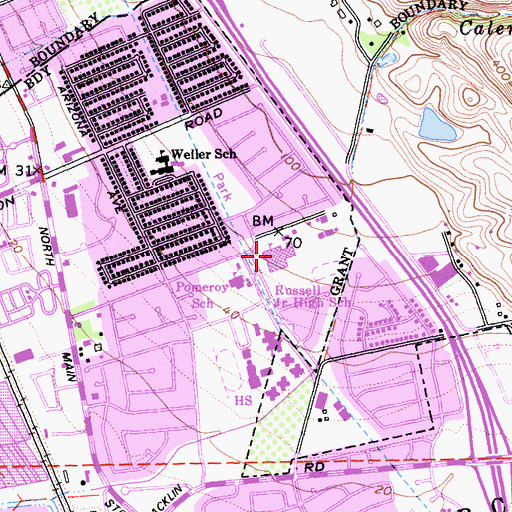Click the Weller School building symbol

click(162, 164)
